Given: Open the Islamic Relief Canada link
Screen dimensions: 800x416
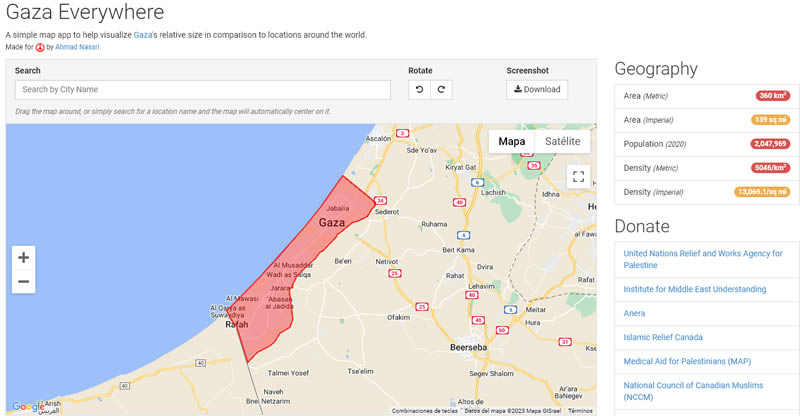Looking at the screenshot, I should pos(663,337).
